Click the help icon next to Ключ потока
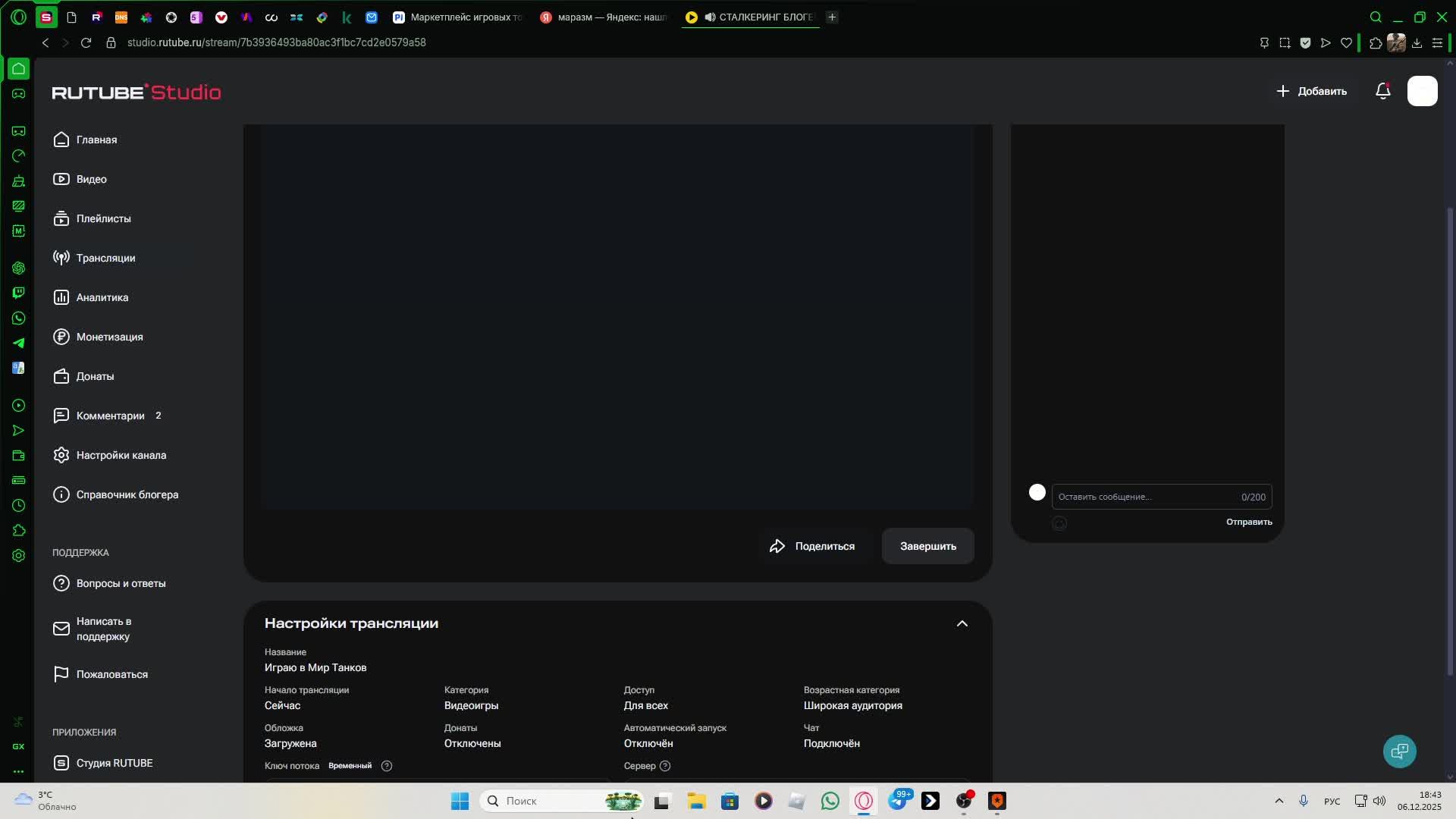The height and width of the screenshot is (819, 1456). (x=387, y=766)
